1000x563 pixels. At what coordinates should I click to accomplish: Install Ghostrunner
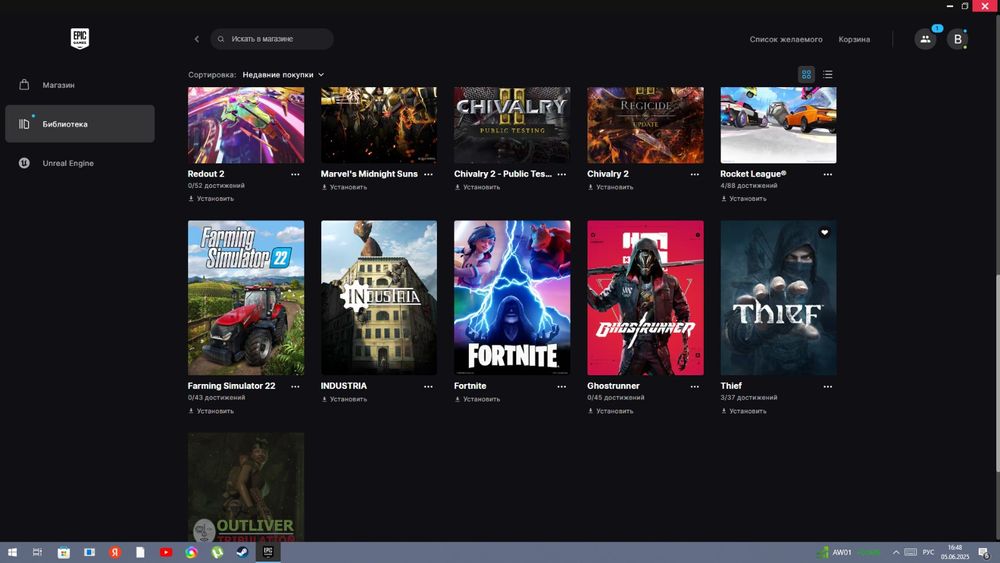click(611, 411)
